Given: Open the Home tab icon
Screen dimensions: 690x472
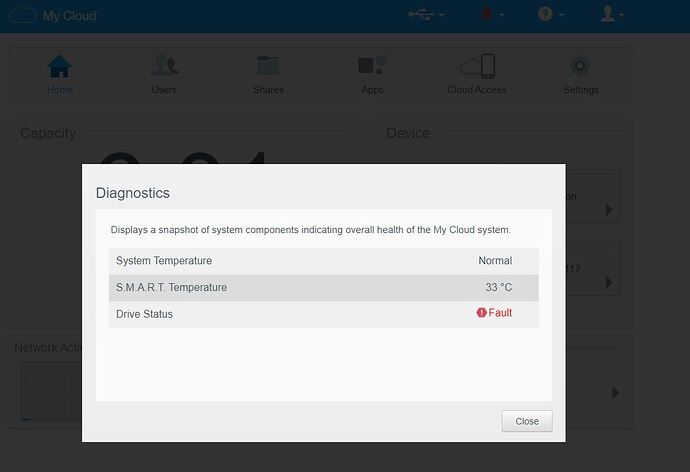Looking at the screenshot, I should (59, 66).
